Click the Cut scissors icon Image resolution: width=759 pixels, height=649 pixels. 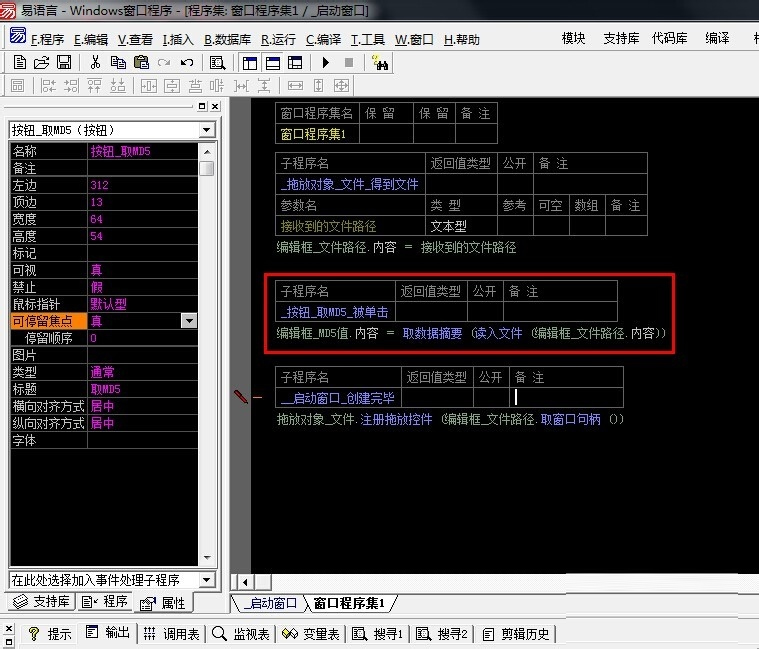[x=95, y=62]
